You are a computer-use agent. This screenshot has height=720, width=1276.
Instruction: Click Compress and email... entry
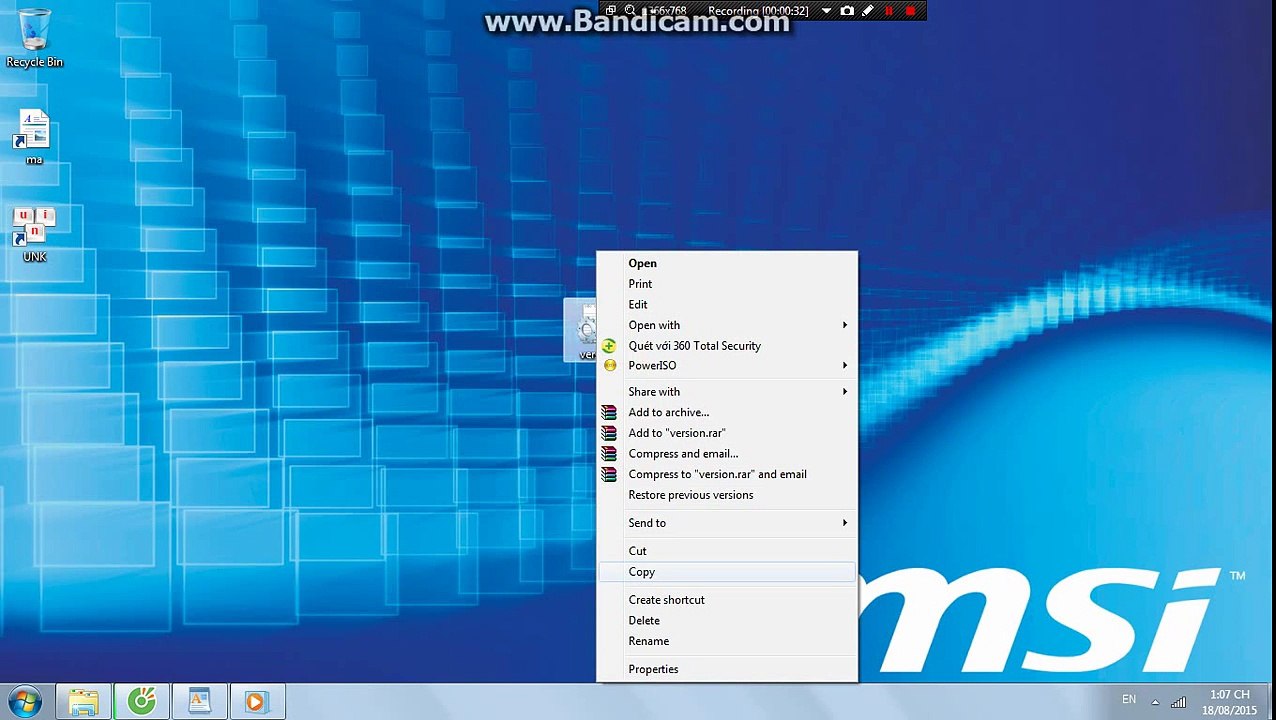727,454
